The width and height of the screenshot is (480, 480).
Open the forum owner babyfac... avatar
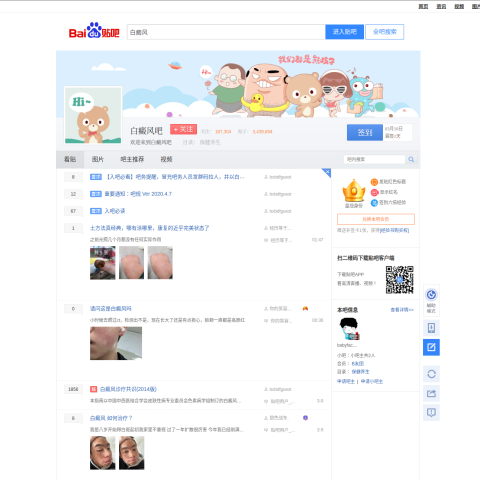pyautogui.click(x=349, y=329)
